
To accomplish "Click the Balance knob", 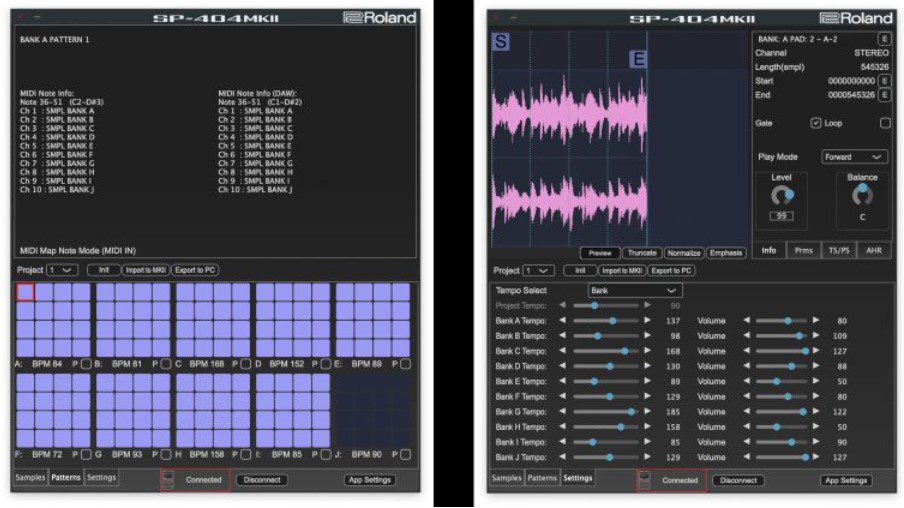I will point(862,196).
